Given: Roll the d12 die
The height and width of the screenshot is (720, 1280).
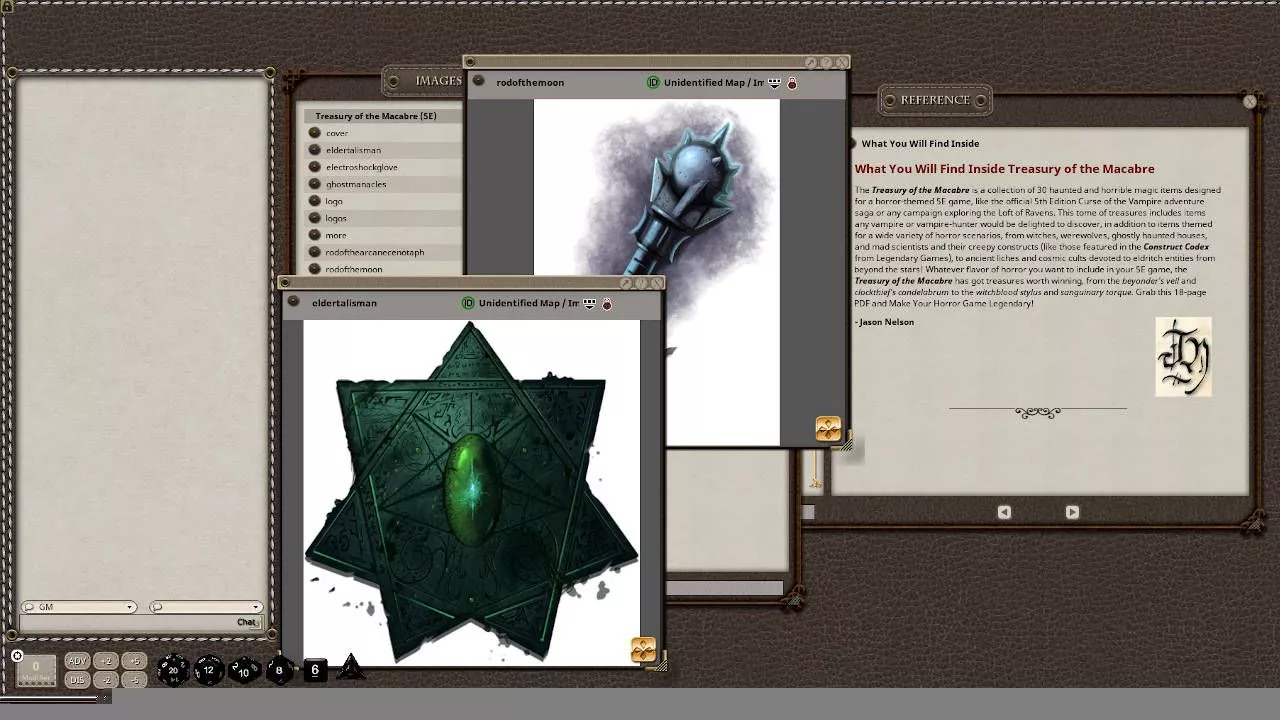Looking at the screenshot, I should pyautogui.click(x=209, y=670).
